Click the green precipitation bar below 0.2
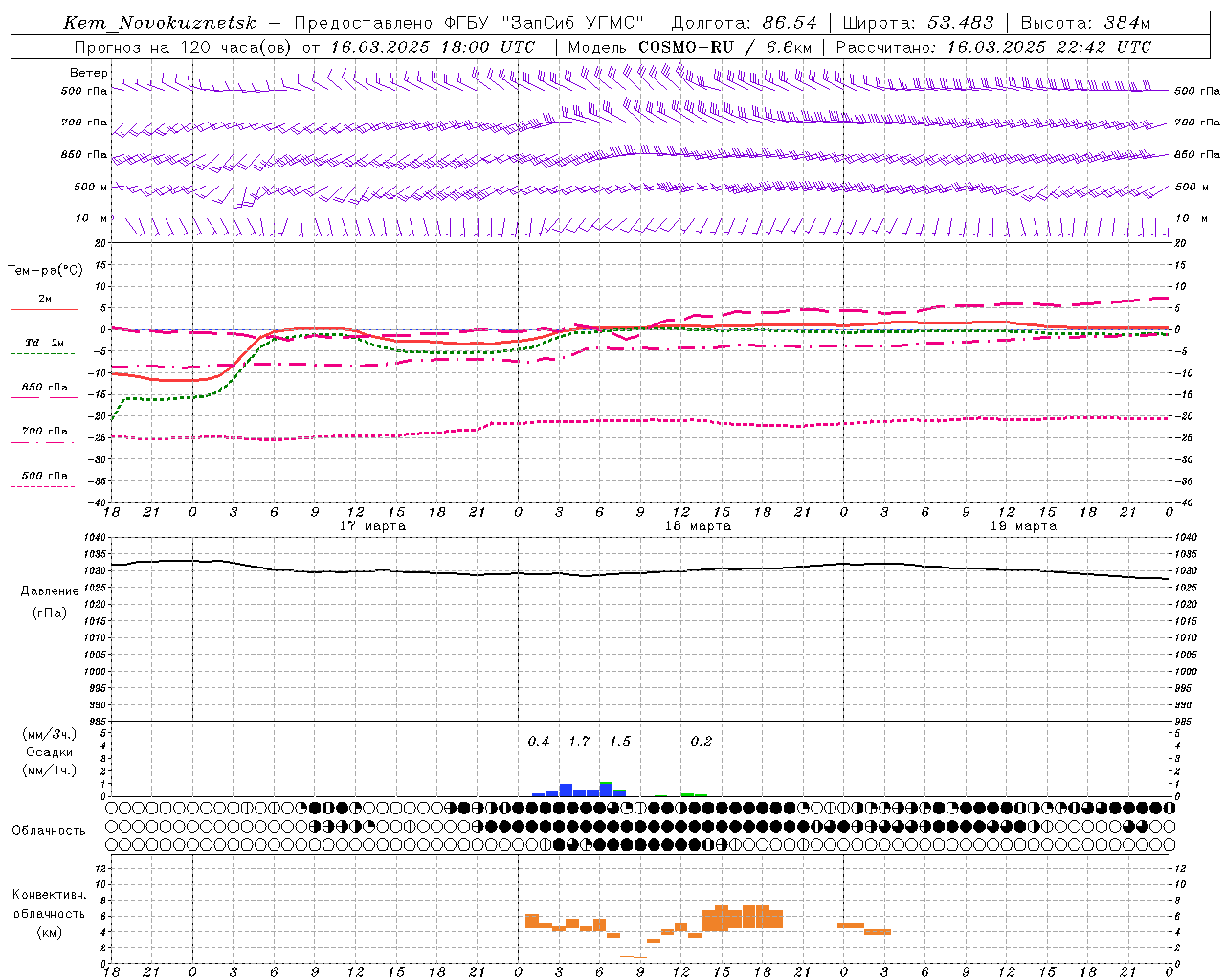The height and width of the screenshot is (980, 1225). coord(695,794)
